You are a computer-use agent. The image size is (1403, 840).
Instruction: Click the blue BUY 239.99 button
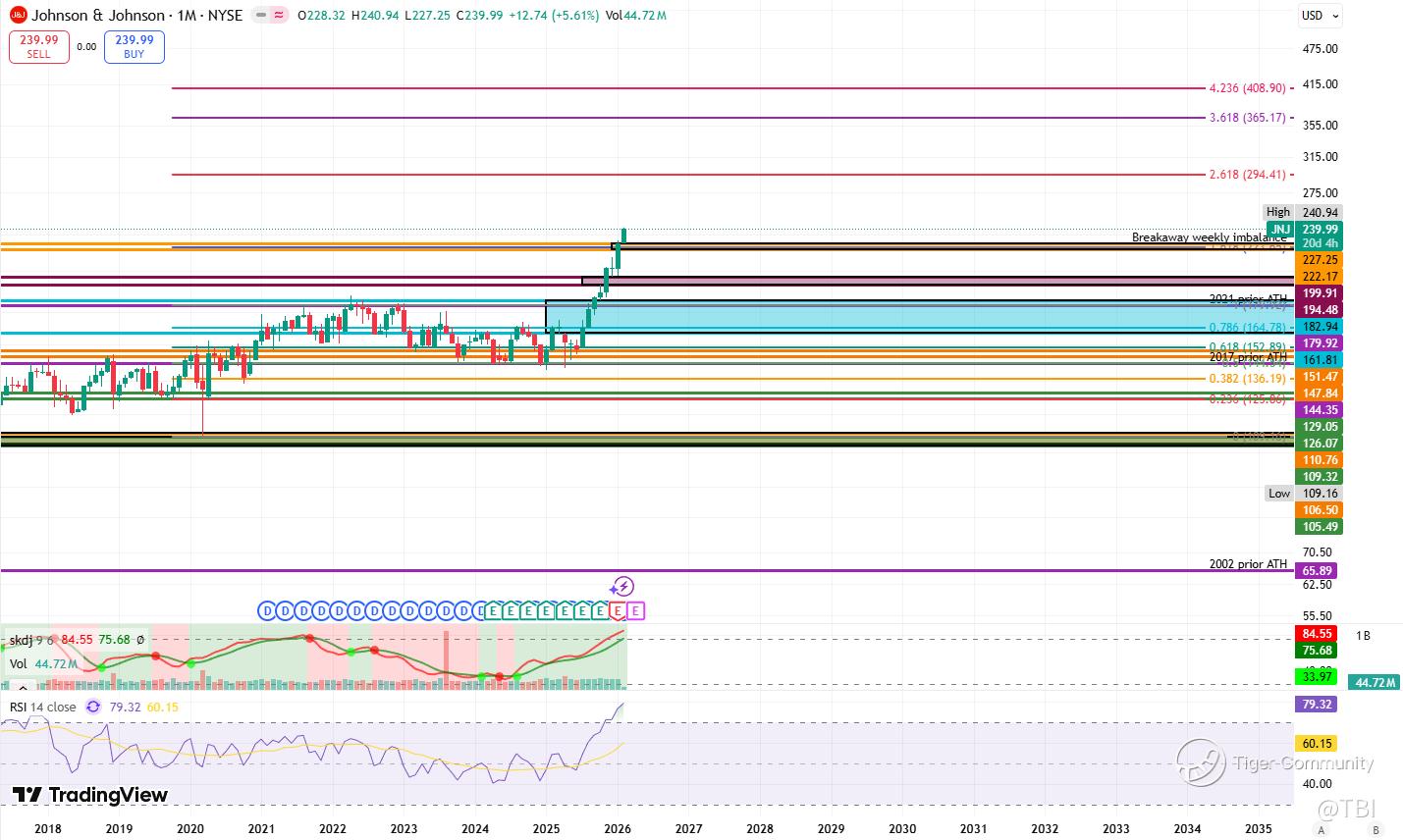click(x=134, y=47)
